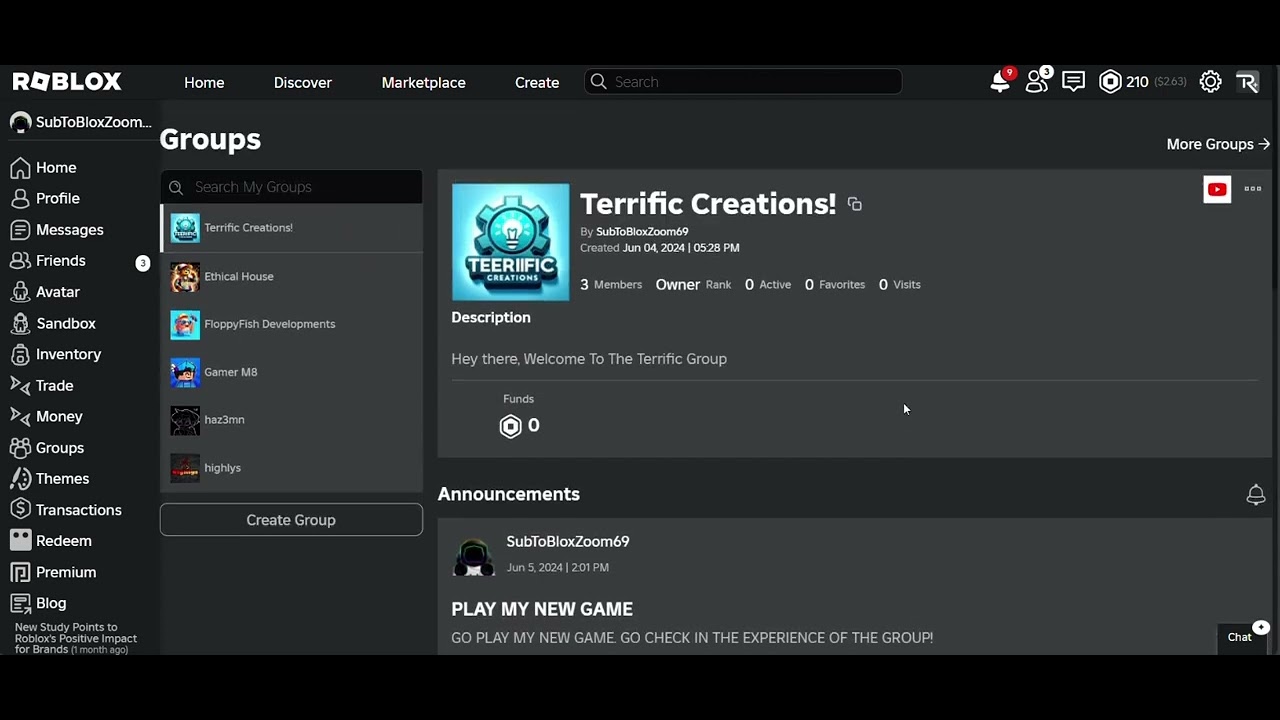
Task: Open the group three-dots options menu
Action: [1252, 188]
